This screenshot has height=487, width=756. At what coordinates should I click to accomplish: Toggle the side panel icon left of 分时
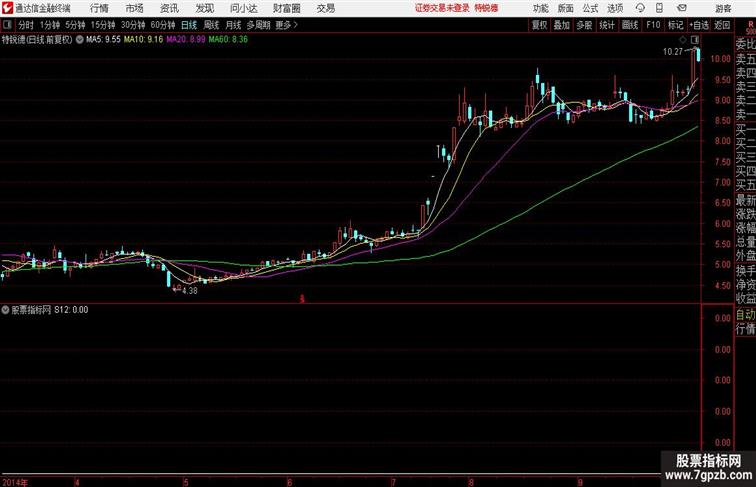pos(7,25)
